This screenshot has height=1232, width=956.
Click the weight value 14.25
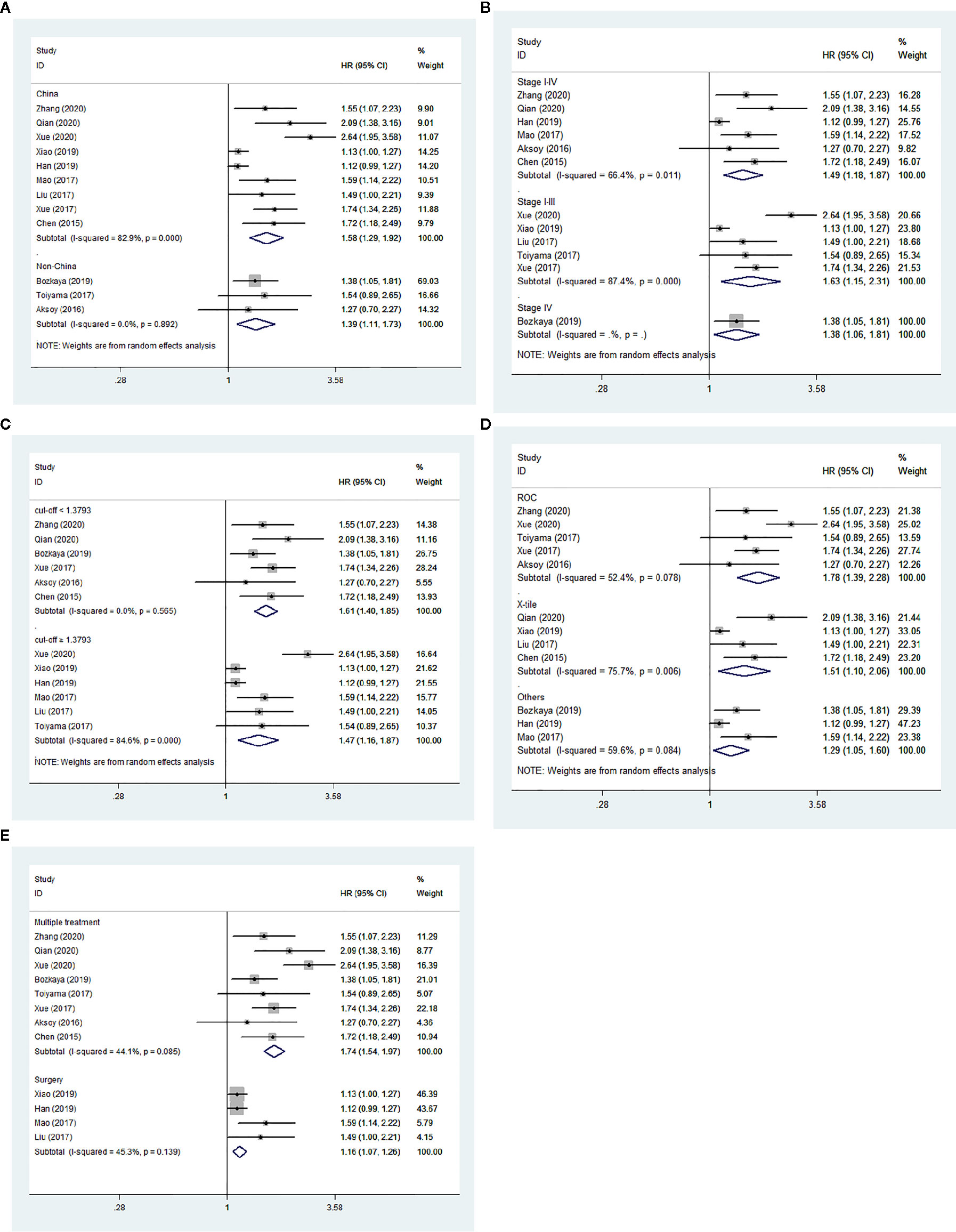coord(428,152)
